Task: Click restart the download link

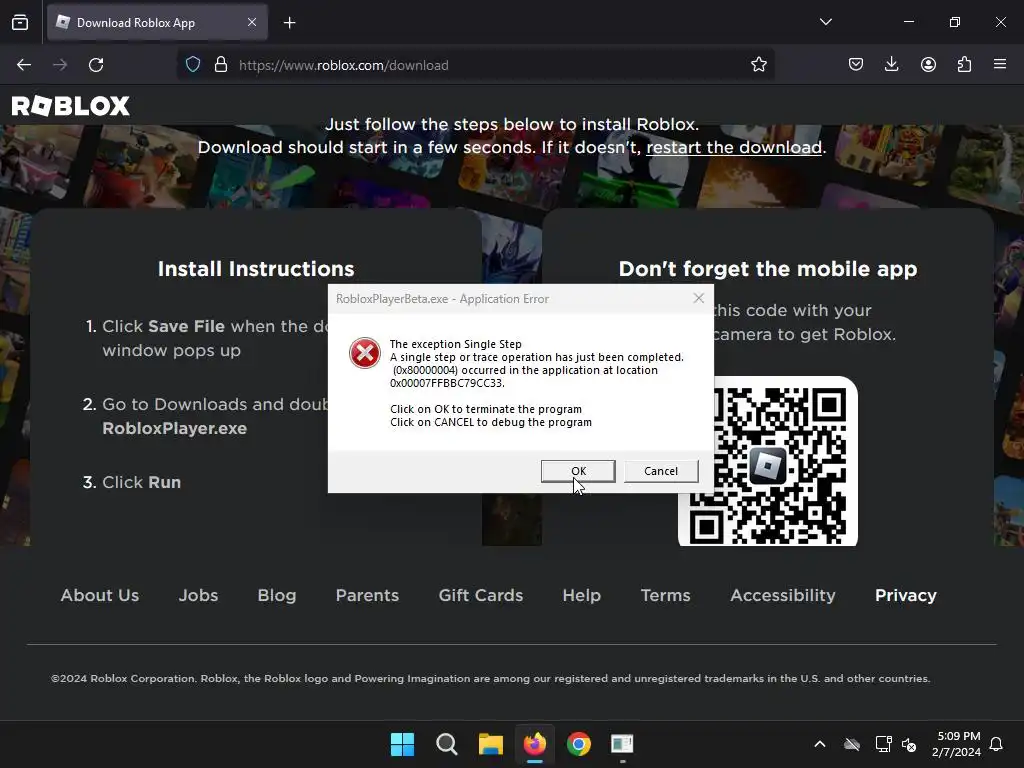Action: tap(734, 148)
